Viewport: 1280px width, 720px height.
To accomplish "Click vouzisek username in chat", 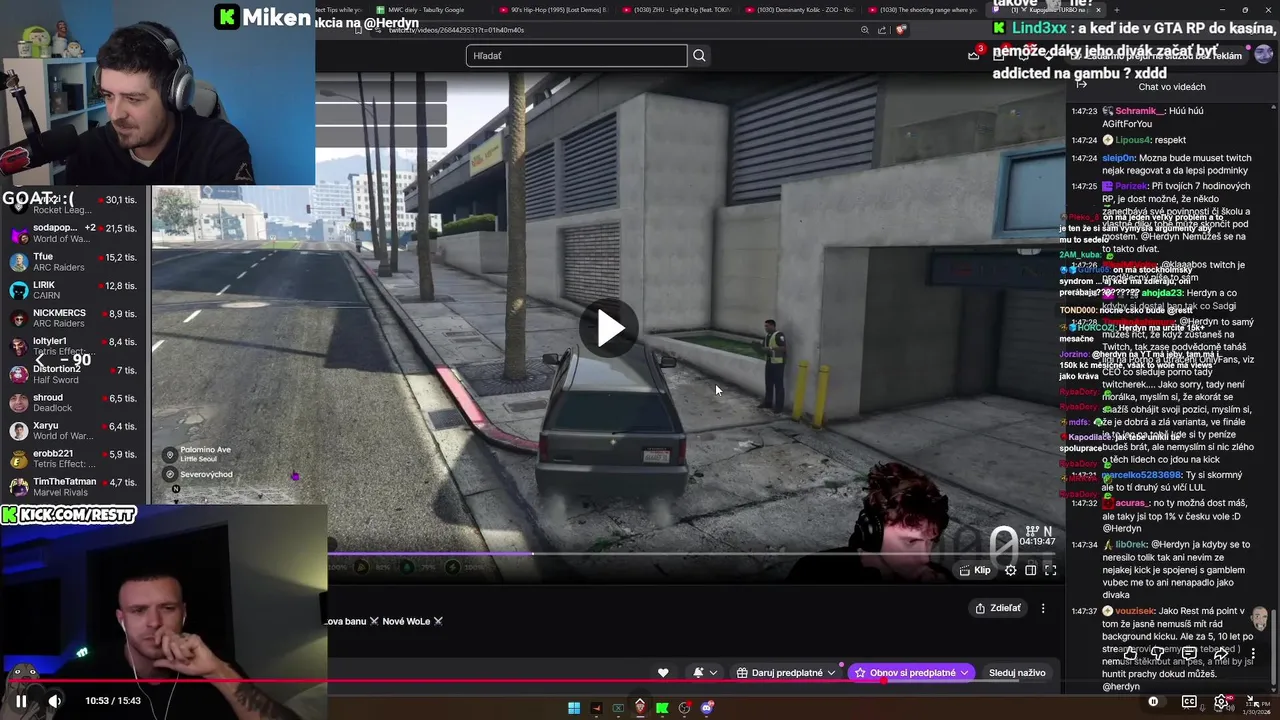I will click(1134, 611).
